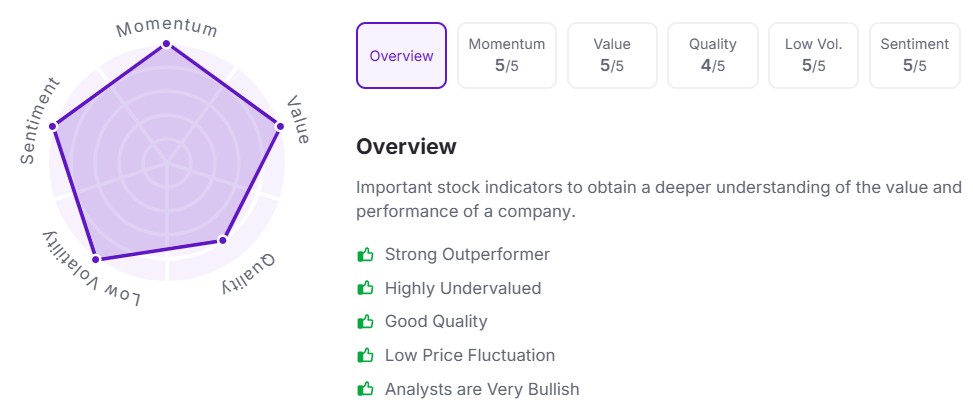This screenshot has width=973, height=417.
Task: Show the Quality 4/5 tab
Action: pos(713,56)
